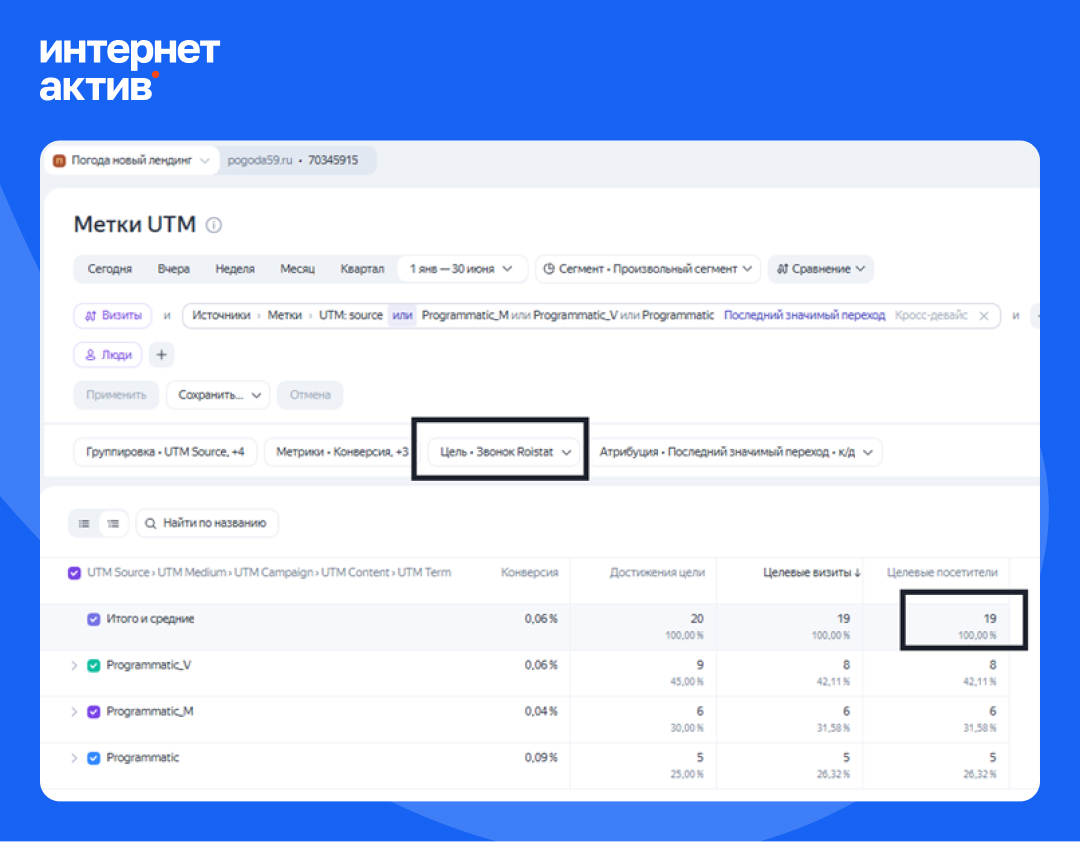Viewport: 1080px width, 842px height.
Task: Click the Programmatic_M conversion value 0,04 %
Action: pyautogui.click(x=541, y=712)
